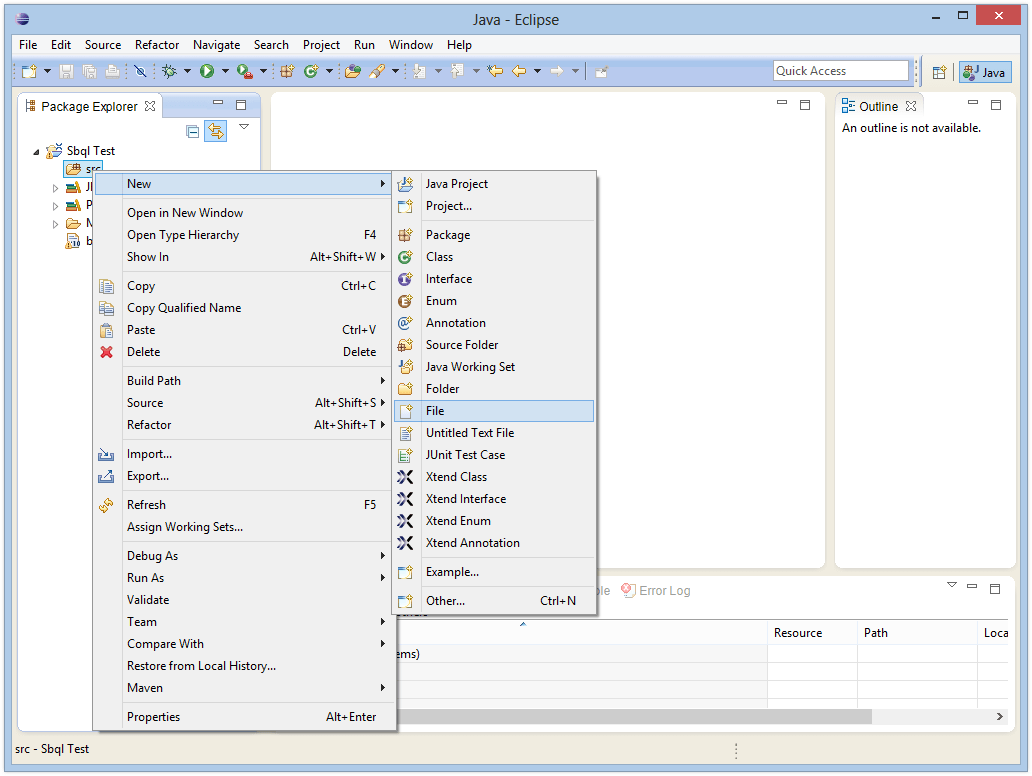
Task: Open the Refactor menu in menu bar
Action: (157, 45)
